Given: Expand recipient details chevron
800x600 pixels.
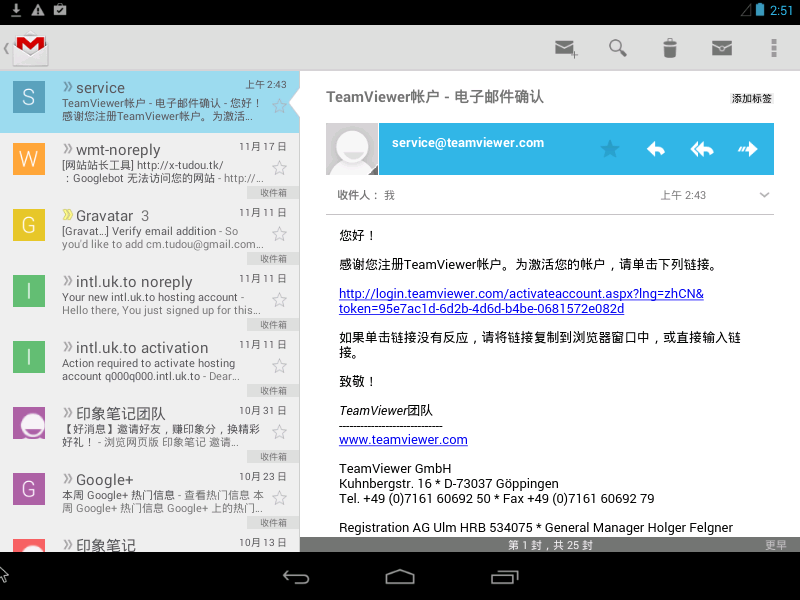Looking at the screenshot, I should [x=764, y=195].
